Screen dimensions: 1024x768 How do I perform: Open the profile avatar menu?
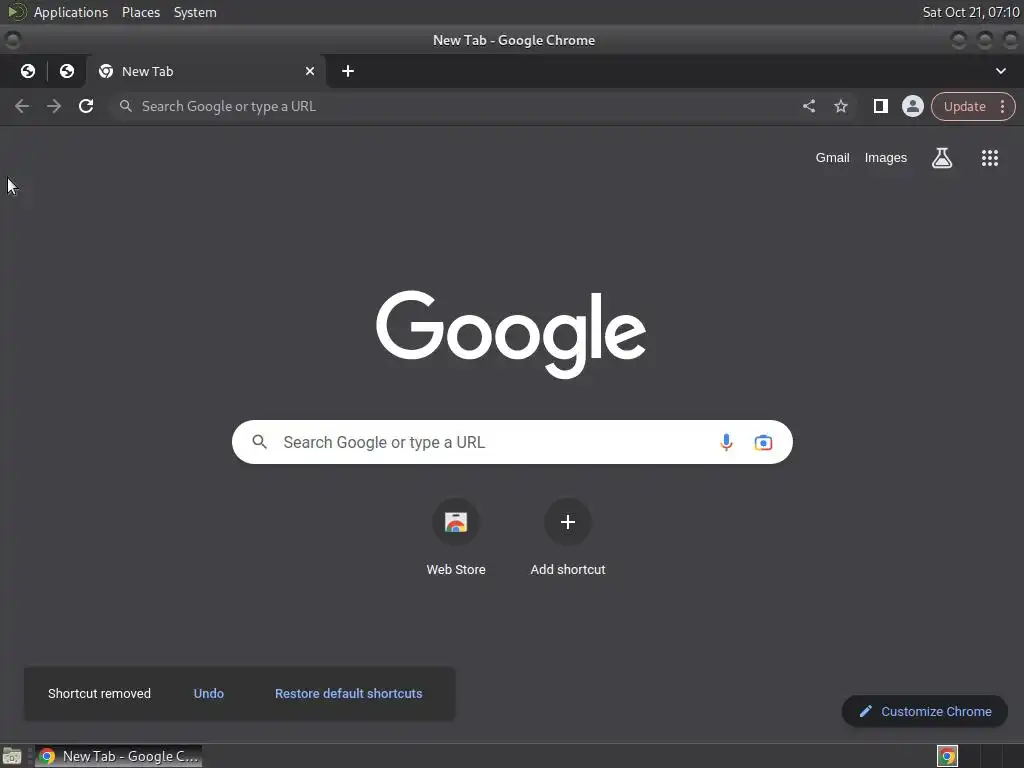point(912,106)
